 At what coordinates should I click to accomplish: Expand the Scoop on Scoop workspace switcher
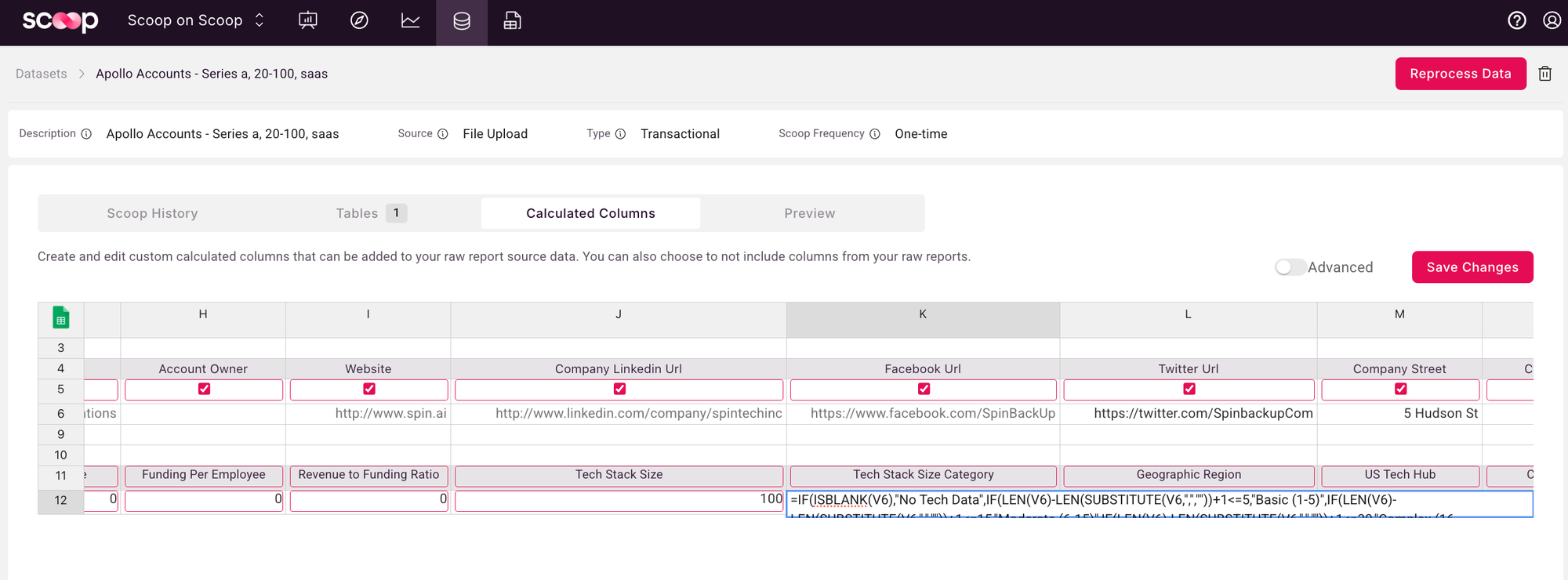click(x=197, y=20)
